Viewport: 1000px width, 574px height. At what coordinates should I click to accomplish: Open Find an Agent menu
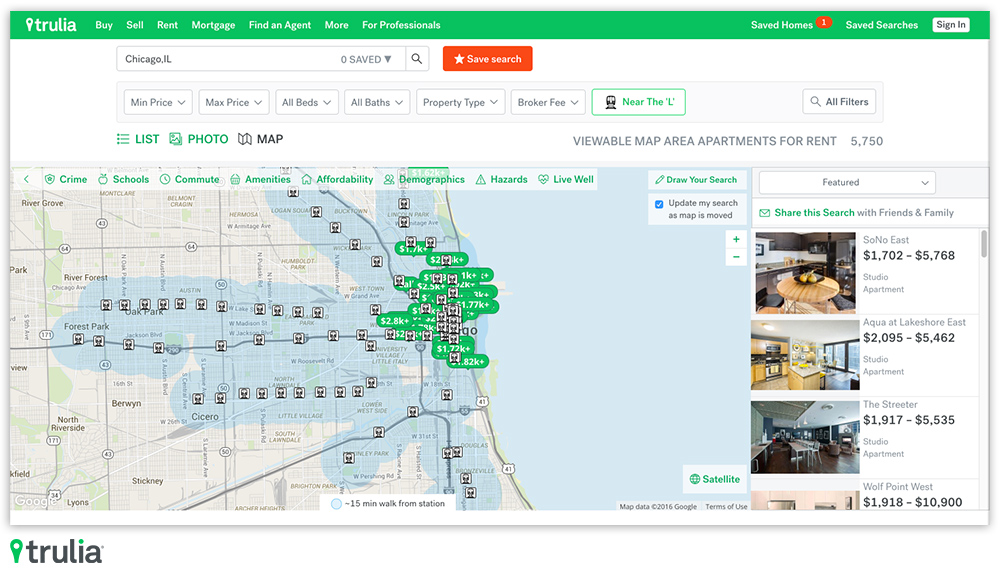tap(279, 25)
